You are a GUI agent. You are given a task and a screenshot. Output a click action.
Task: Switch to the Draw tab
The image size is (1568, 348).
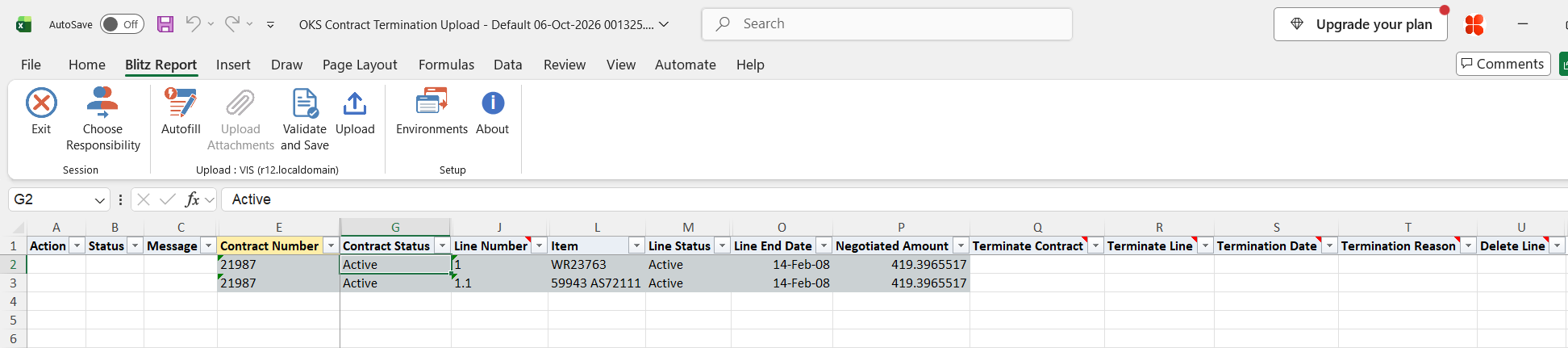point(287,65)
